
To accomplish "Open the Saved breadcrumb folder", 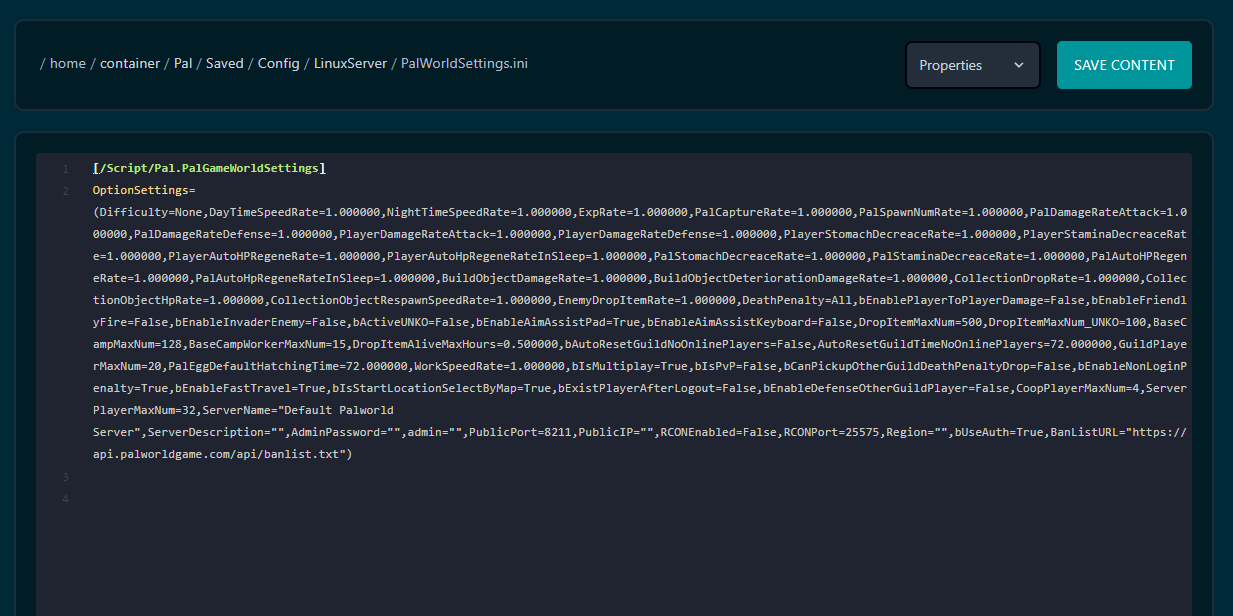I will click(x=225, y=63).
